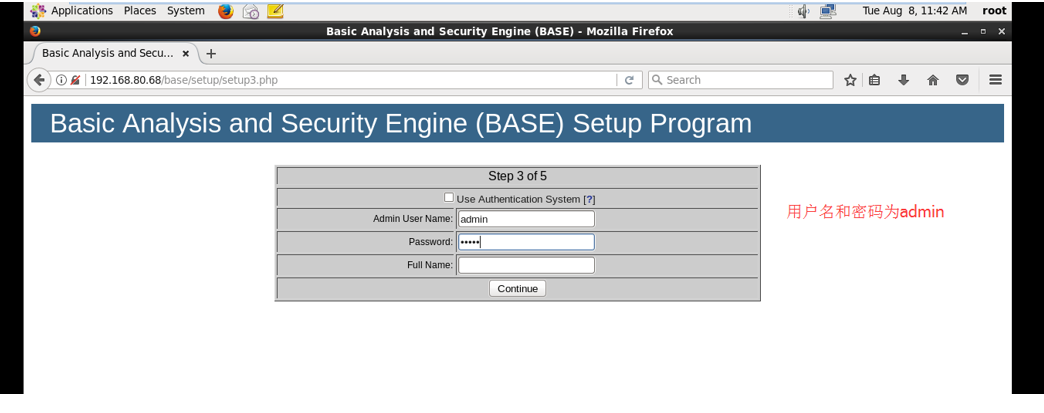Minimize the Firefox window
The image size is (1044, 413).
tap(964, 32)
